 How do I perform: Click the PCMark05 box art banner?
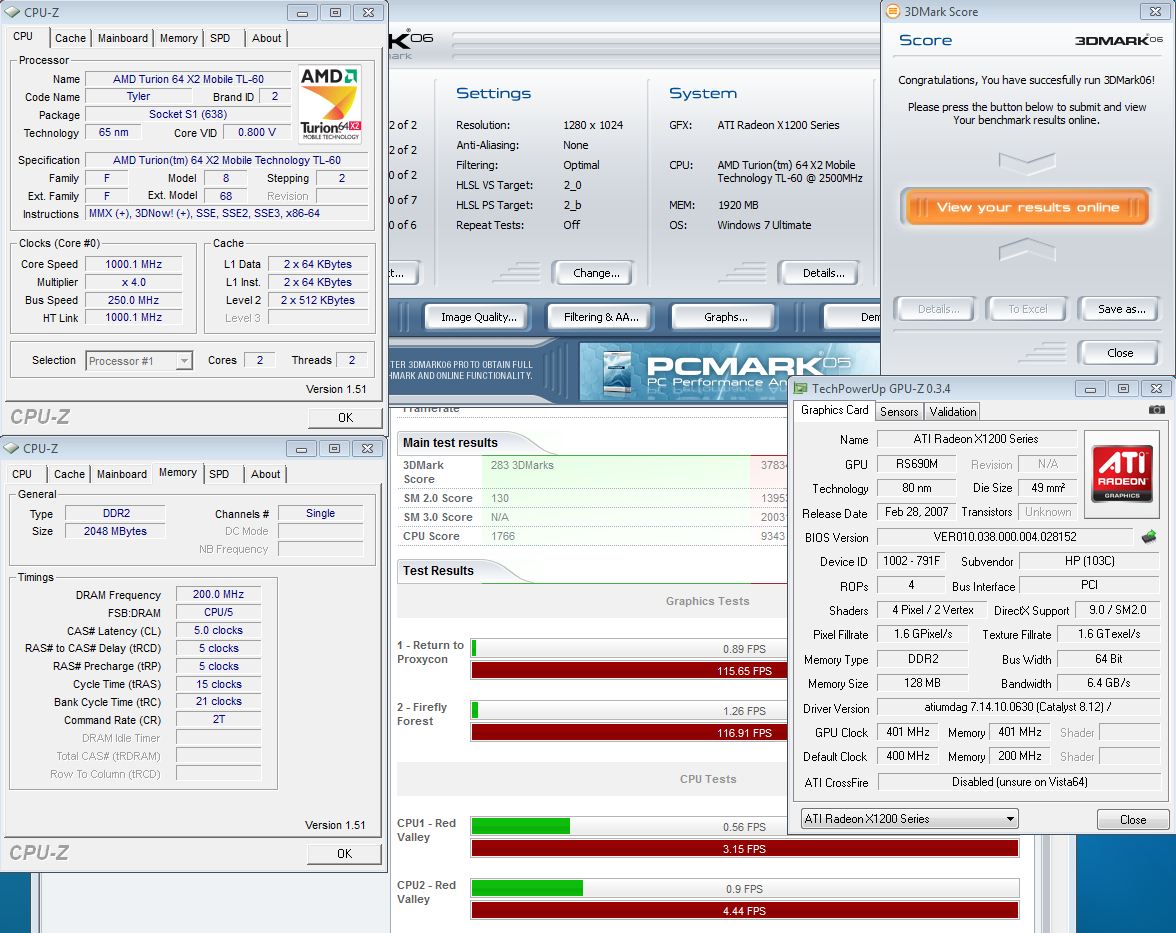(728, 373)
